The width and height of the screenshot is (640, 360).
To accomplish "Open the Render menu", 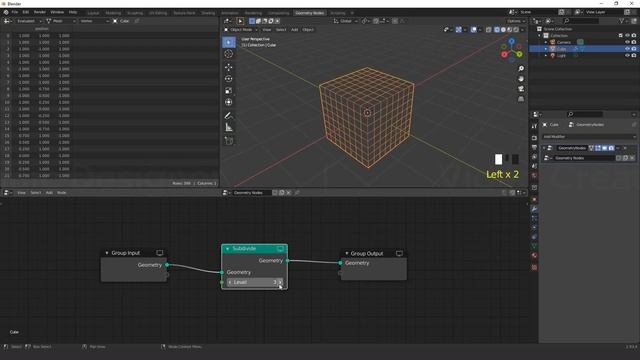I will click(x=40, y=12).
